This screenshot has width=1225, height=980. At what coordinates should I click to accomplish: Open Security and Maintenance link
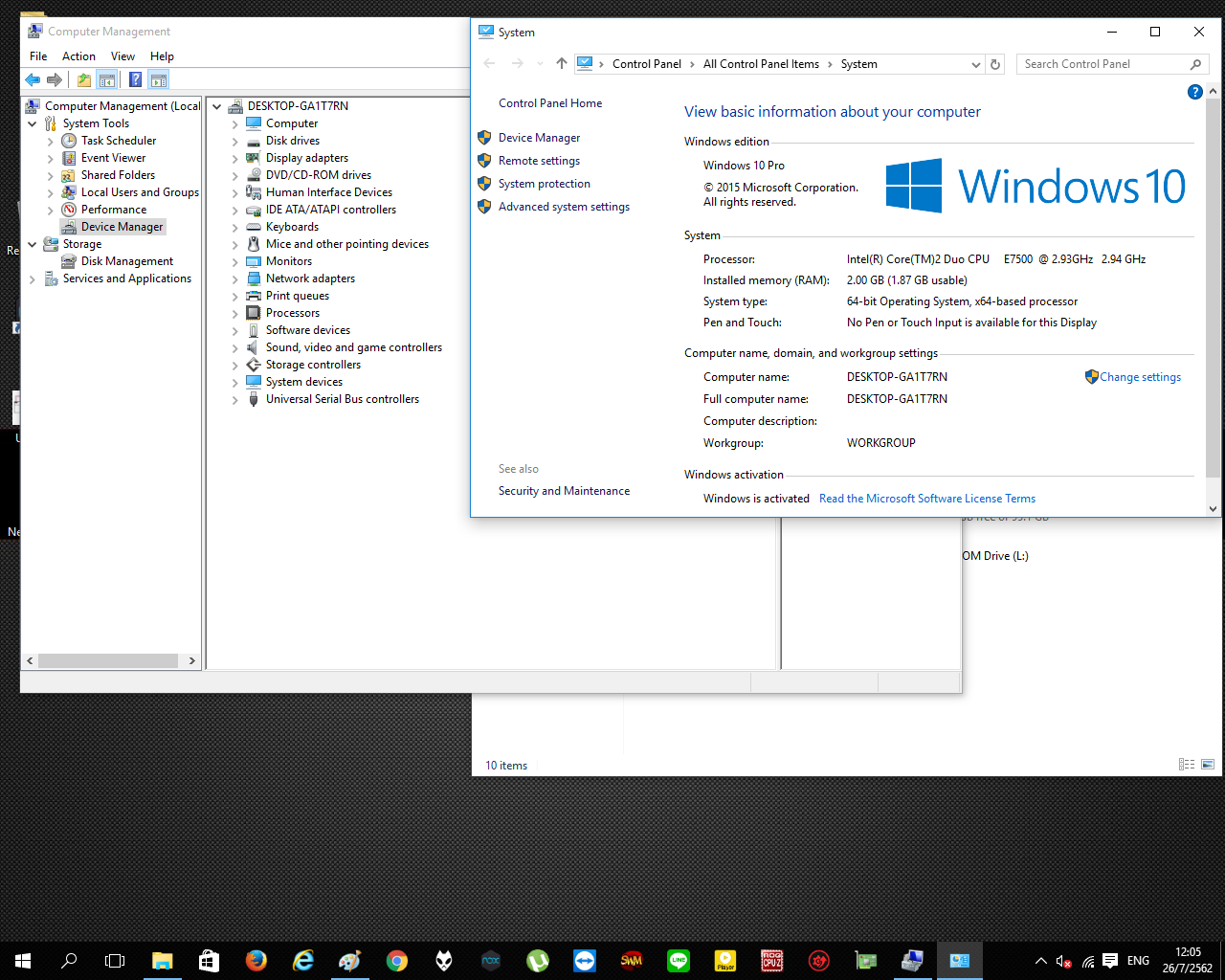564,491
